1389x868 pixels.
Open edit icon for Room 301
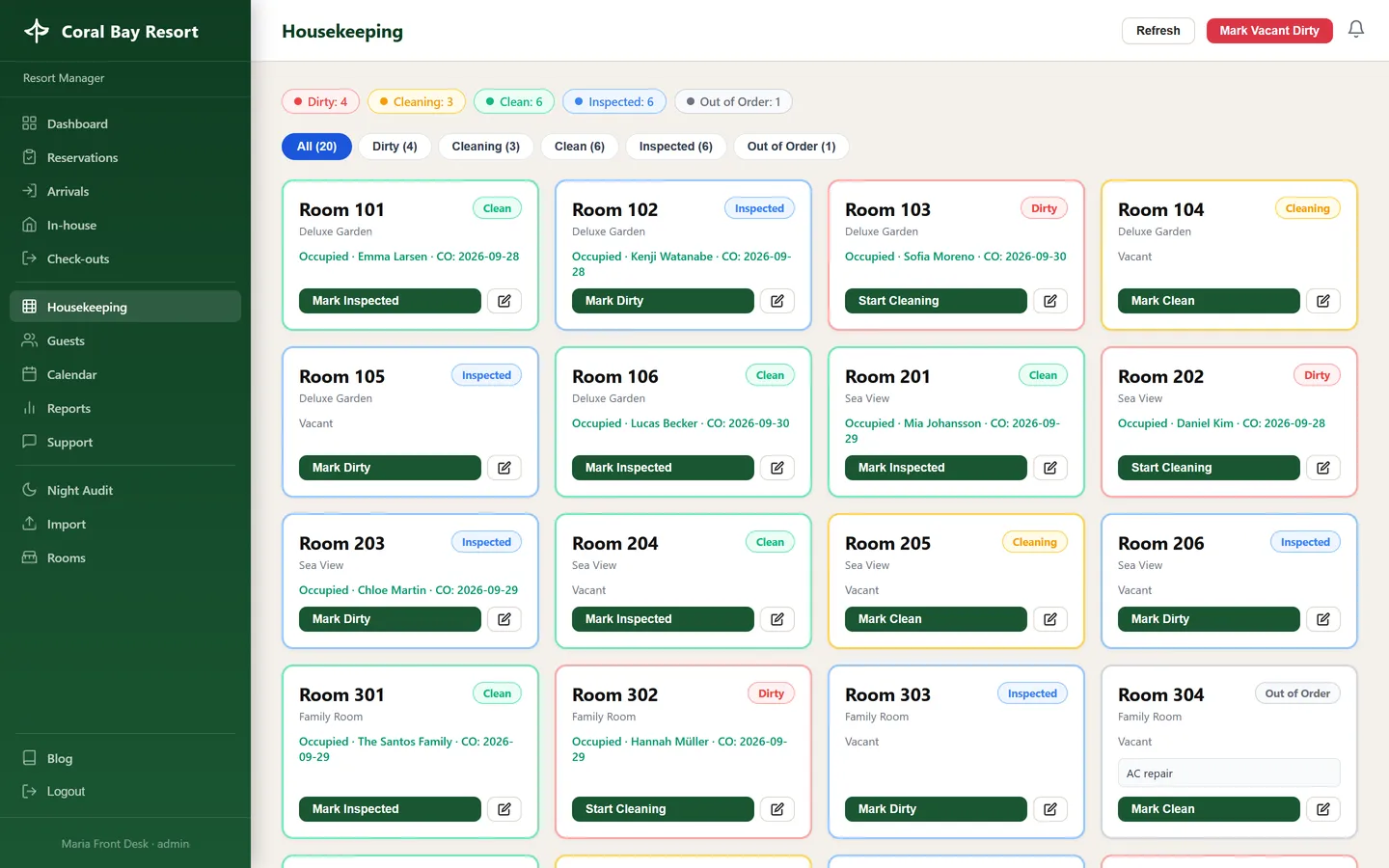click(x=504, y=809)
